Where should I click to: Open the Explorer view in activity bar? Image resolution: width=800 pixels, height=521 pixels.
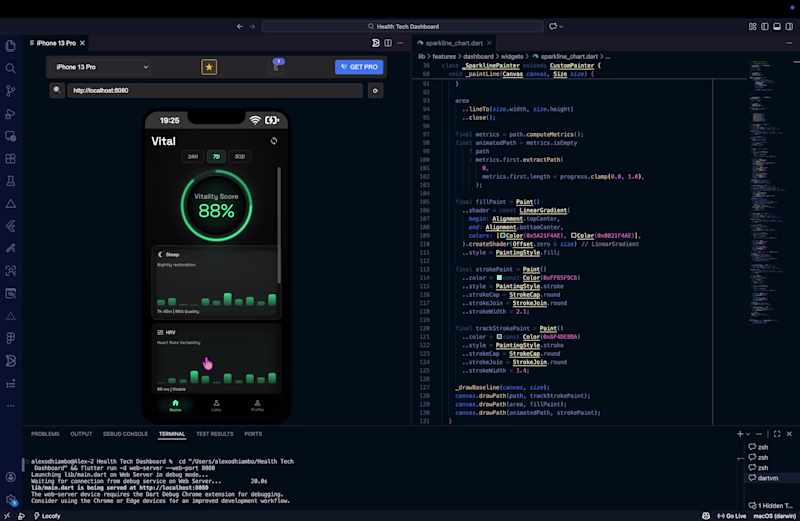[x=11, y=45]
